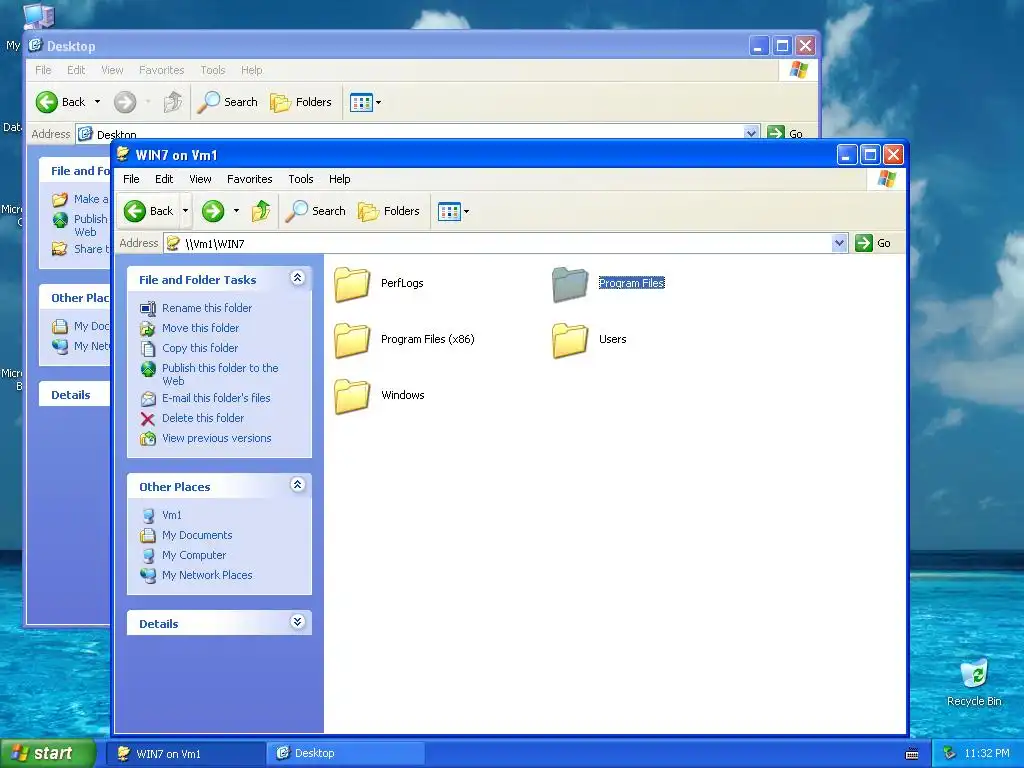
Task: Click the system tray clock 11:32 PM
Action: pyautogui.click(x=987, y=754)
